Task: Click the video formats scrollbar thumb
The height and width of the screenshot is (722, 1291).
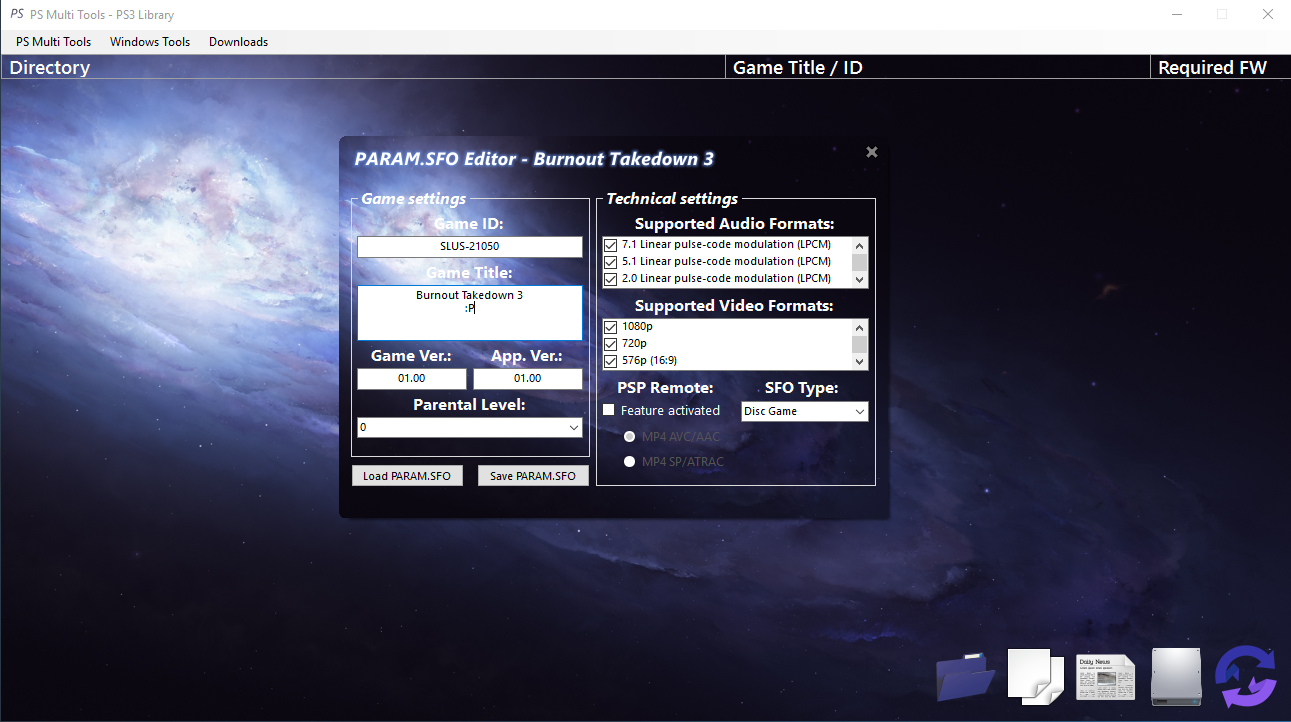Action: pyautogui.click(x=859, y=344)
